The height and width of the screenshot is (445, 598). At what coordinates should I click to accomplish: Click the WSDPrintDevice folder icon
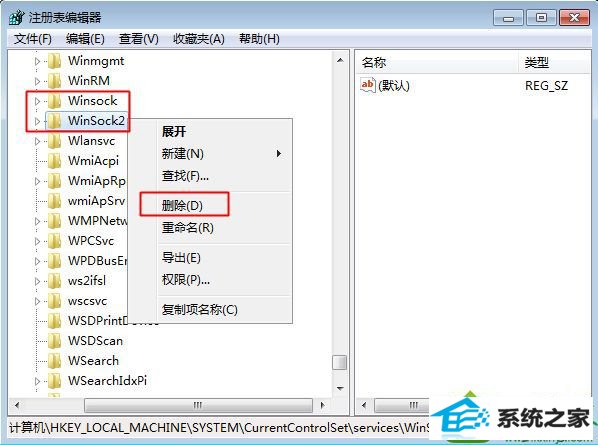[x=54, y=321]
